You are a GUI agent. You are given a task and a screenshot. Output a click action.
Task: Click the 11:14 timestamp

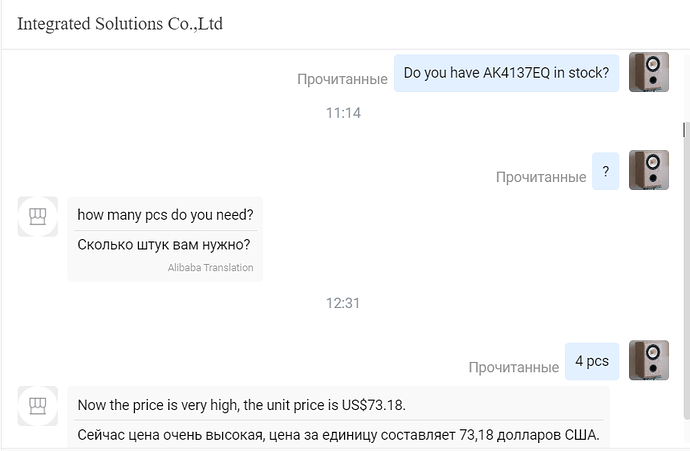click(343, 113)
